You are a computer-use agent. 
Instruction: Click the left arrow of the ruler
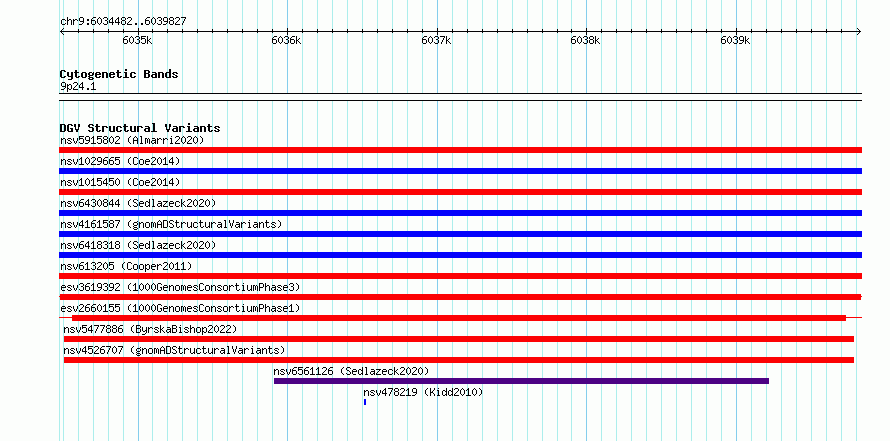click(x=62, y=31)
